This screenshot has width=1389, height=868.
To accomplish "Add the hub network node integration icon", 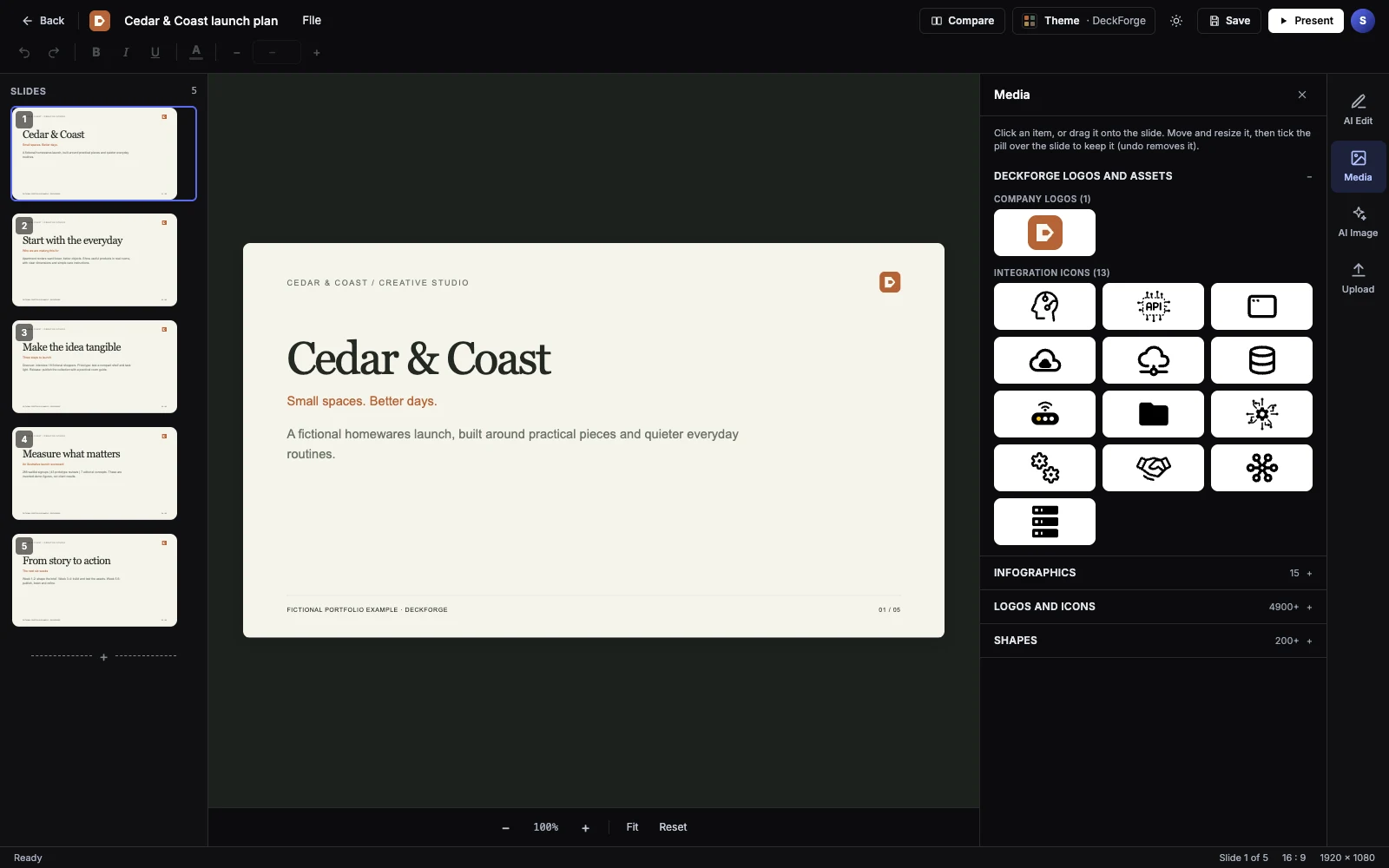I will [x=1261, y=468].
